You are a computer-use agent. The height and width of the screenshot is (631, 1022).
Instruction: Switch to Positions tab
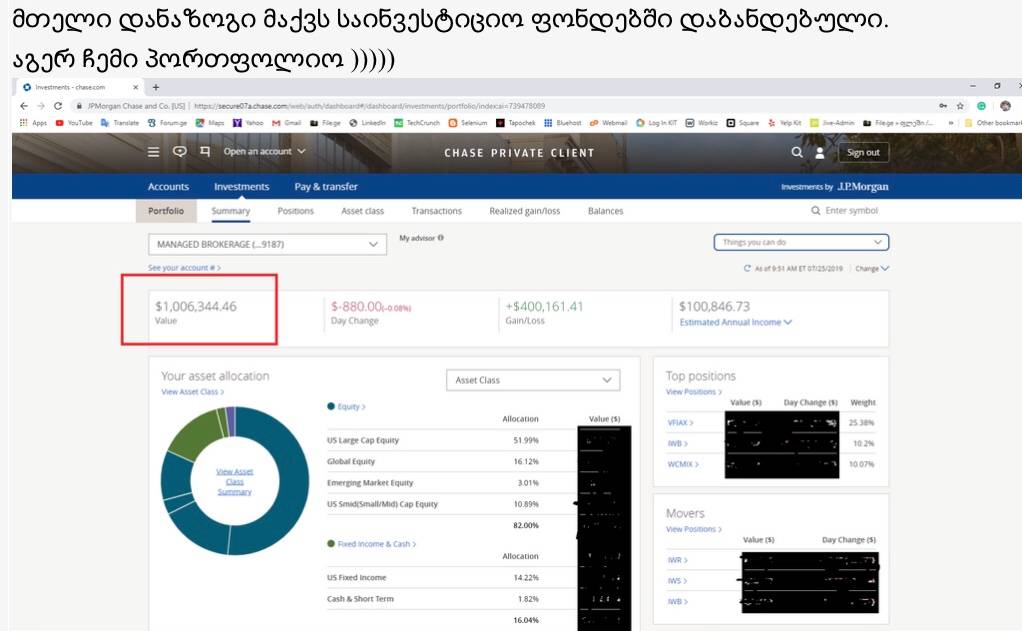pos(295,211)
